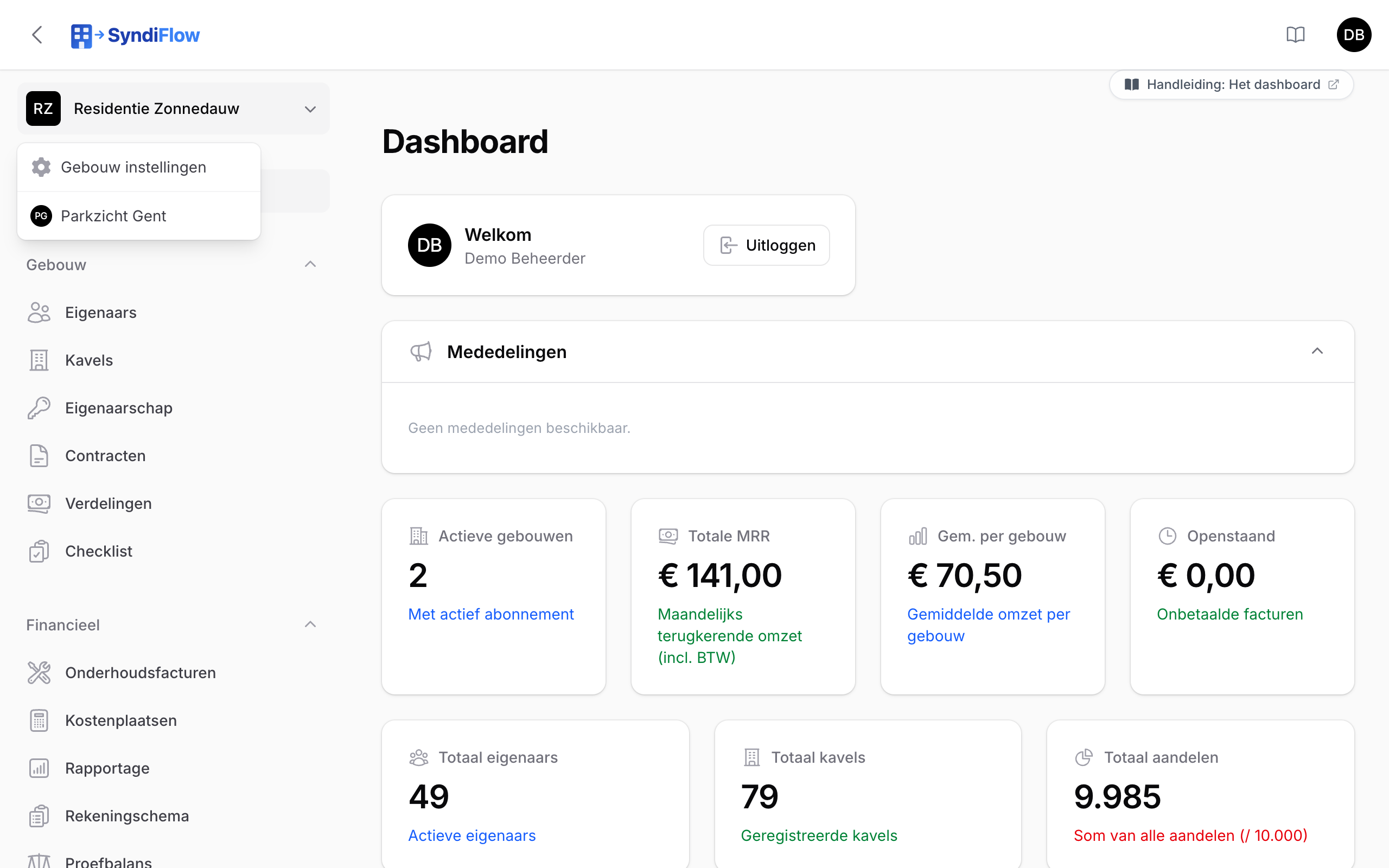Click the Totaal eigenaars group icon

419,757
